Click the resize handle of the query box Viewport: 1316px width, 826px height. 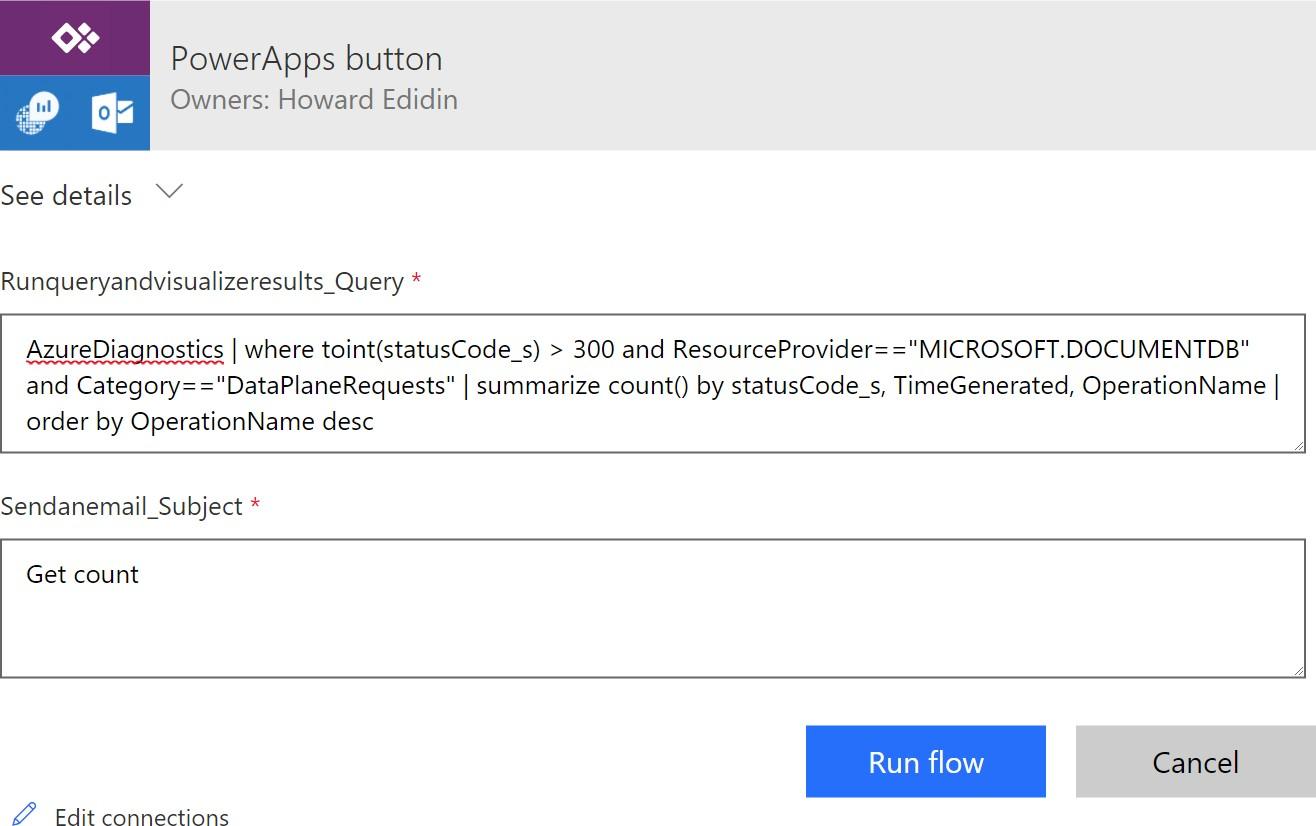[x=1297, y=445]
